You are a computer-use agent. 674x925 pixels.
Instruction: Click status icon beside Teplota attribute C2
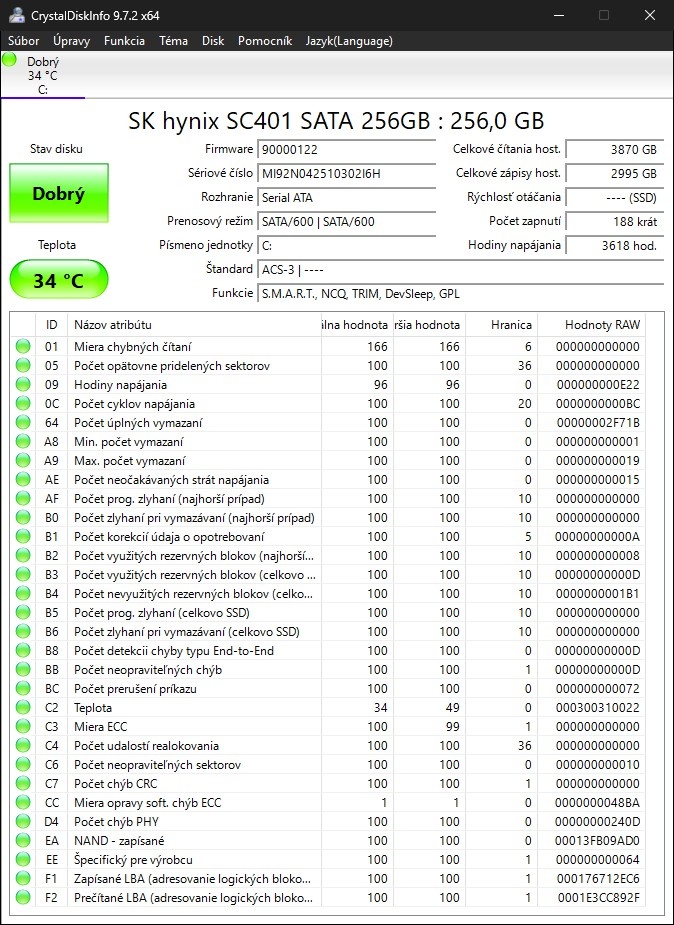point(23,707)
